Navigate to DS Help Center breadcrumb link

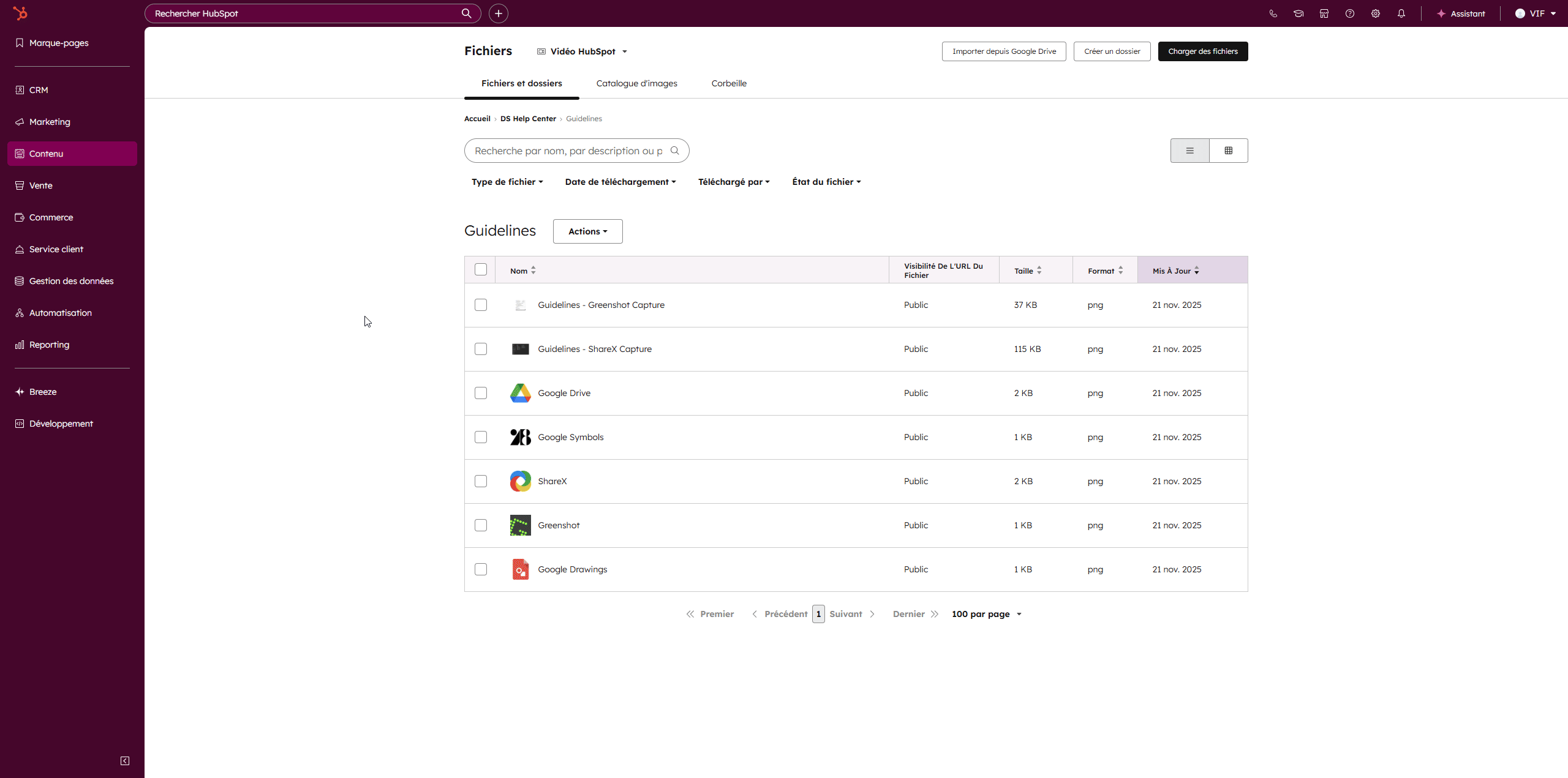click(x=527, y=118)
